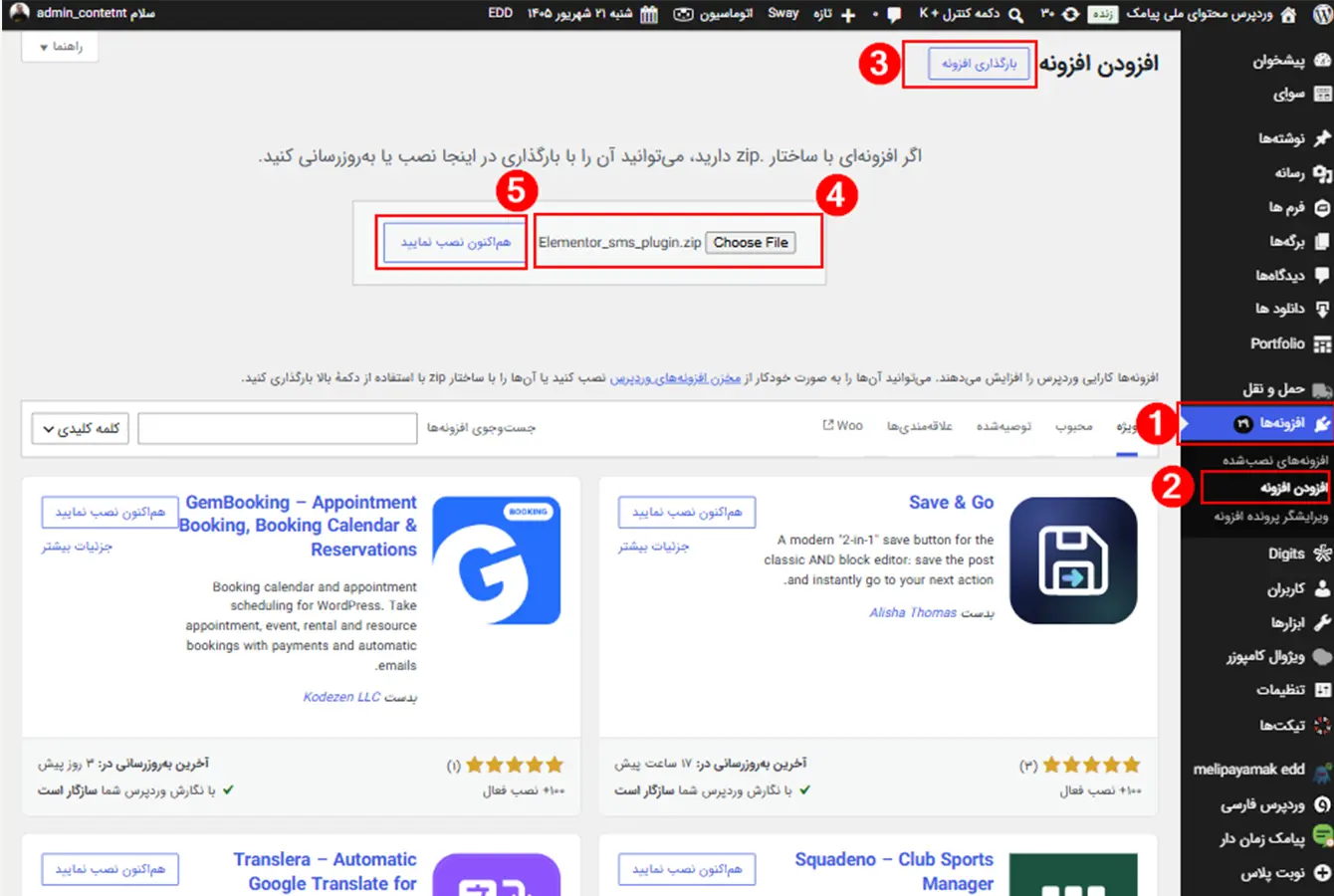Click the shipping truck icon (حمل و نقل)
Viewport: 1334px width, 896px height.
point(1322,388)
